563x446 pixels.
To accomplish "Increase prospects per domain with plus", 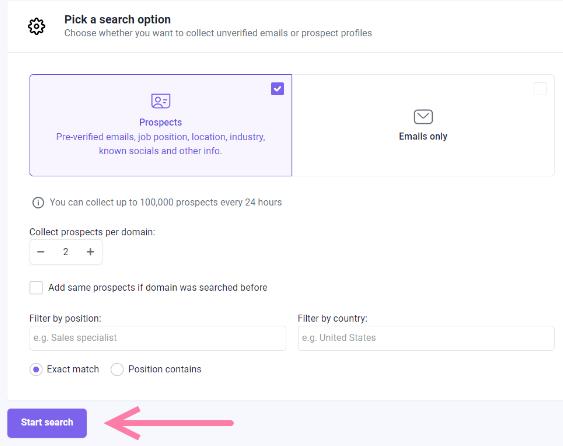I will 90,252.
